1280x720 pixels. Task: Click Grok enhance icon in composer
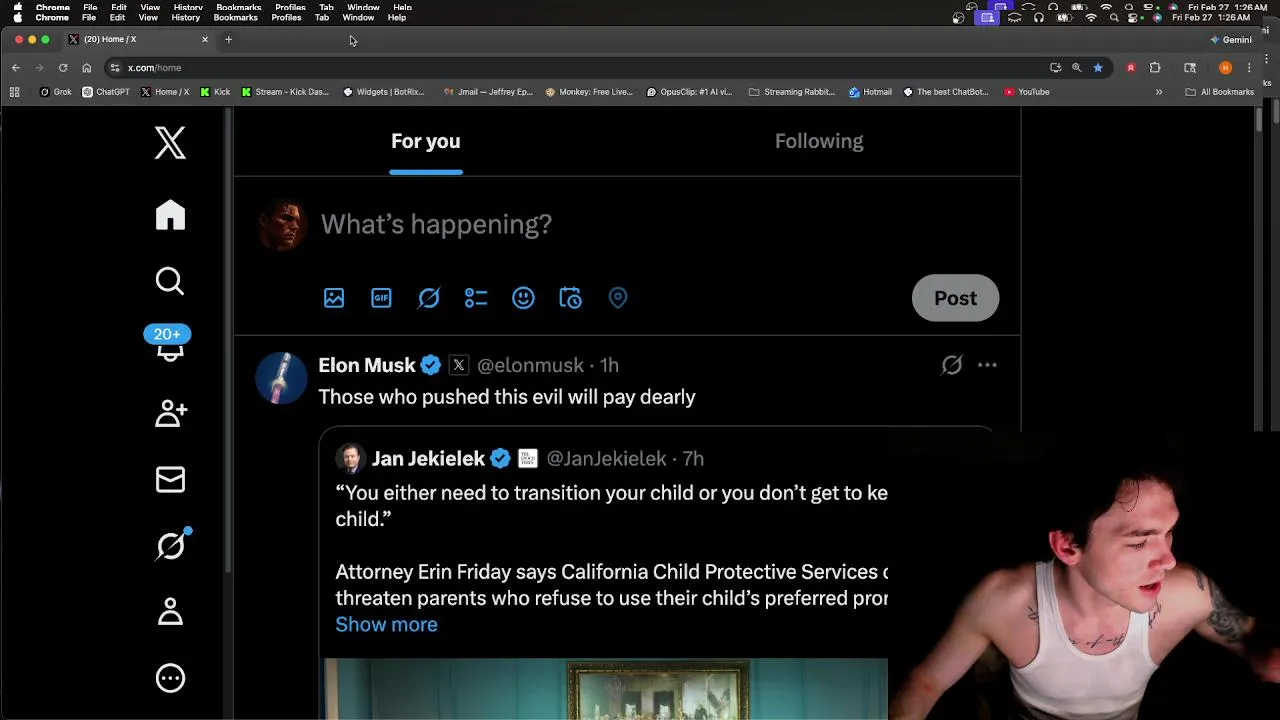pos(429,298)
